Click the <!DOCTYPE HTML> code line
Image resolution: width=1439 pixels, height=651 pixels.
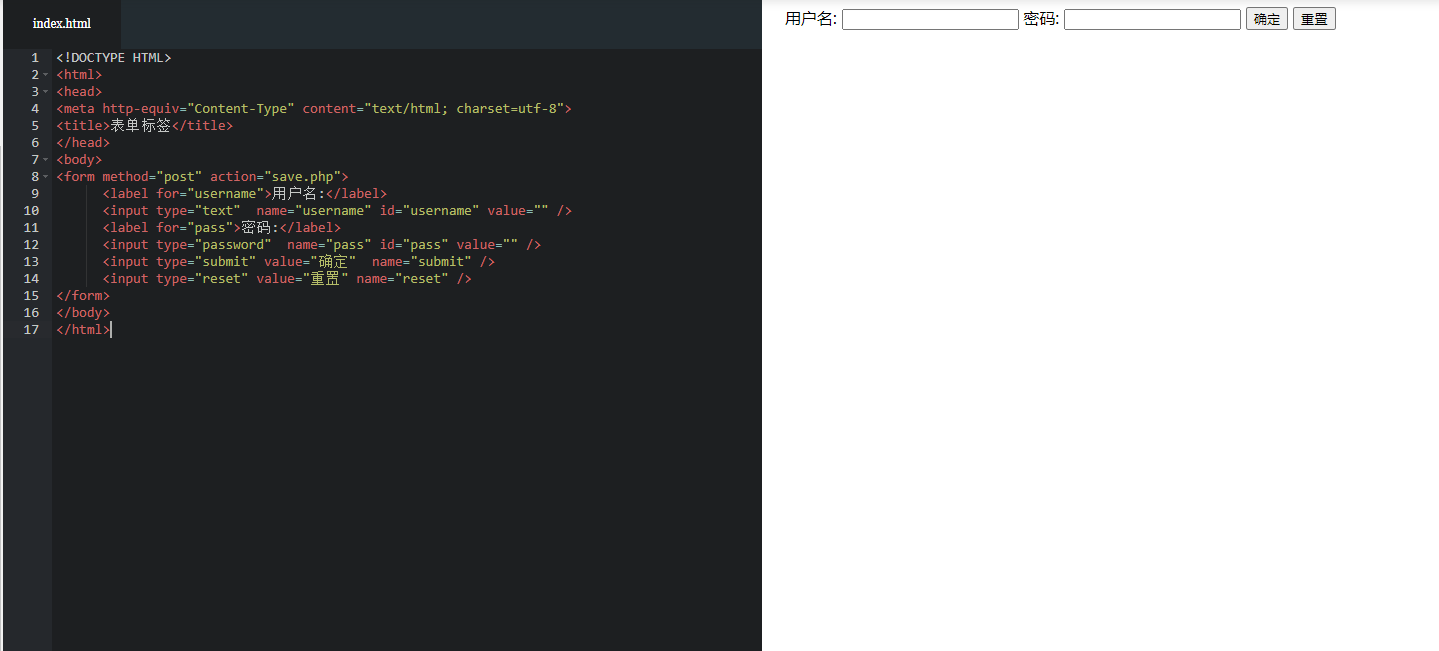click(114, 58)
